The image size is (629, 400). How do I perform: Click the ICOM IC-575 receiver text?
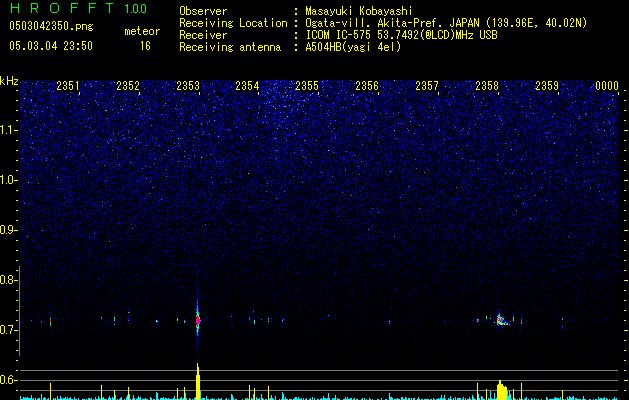click(401, 35)
